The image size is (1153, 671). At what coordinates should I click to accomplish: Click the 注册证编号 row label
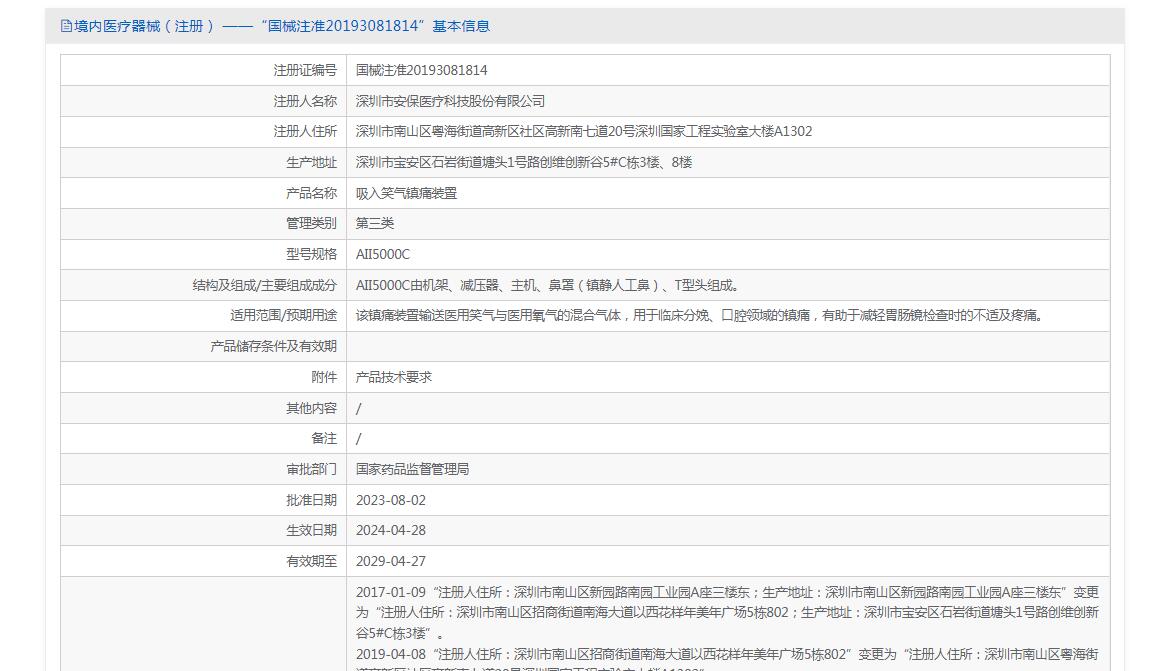pos(305,70)
